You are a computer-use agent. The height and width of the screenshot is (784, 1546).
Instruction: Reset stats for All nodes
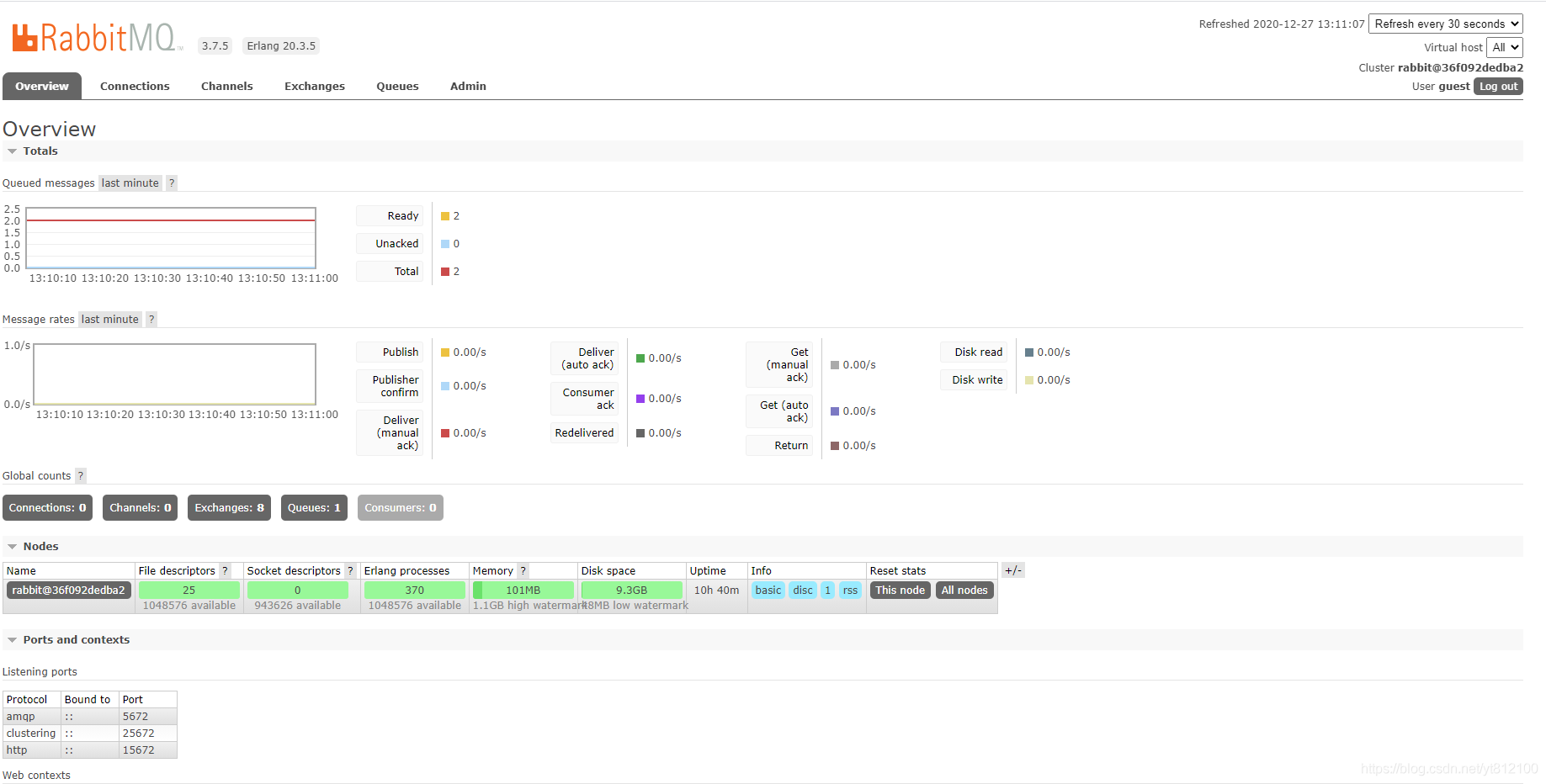click(x=964, y=590)
